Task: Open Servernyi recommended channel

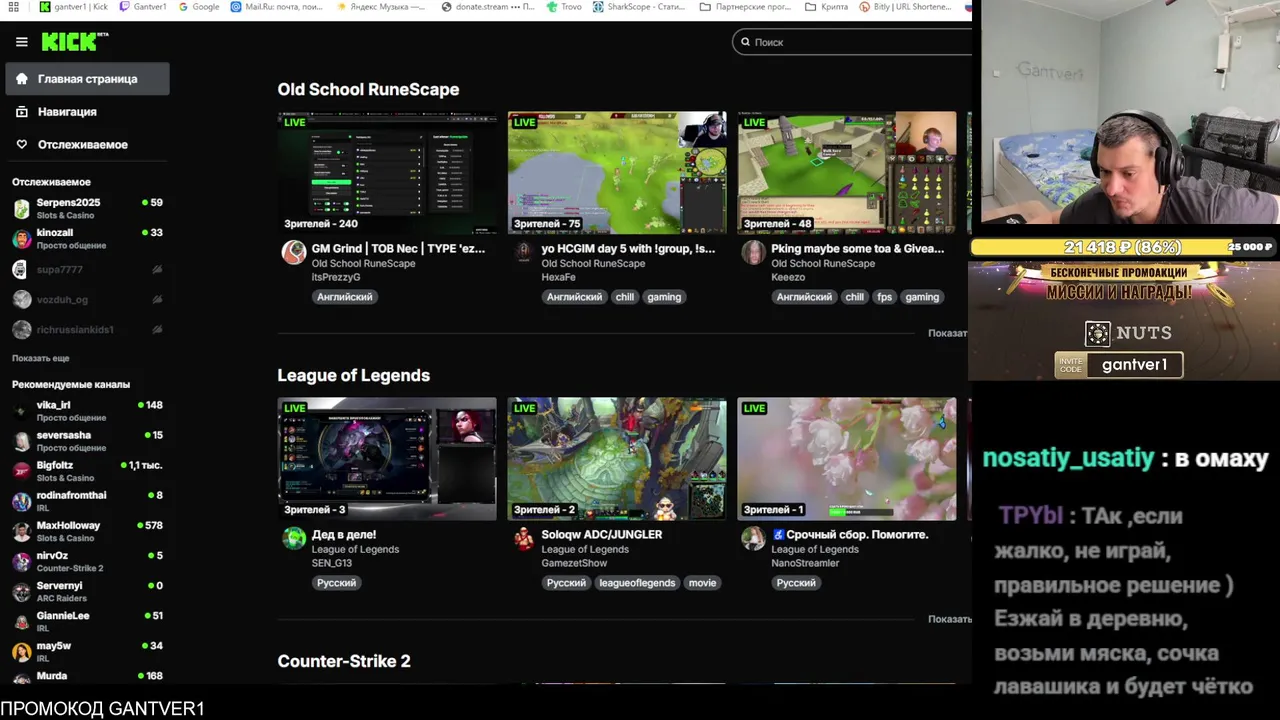Action: pos(87,591)
